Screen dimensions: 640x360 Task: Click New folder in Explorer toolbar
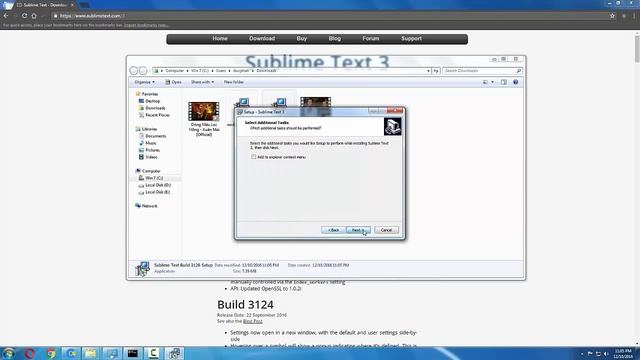pyautogui.click(x=233, y=82)
